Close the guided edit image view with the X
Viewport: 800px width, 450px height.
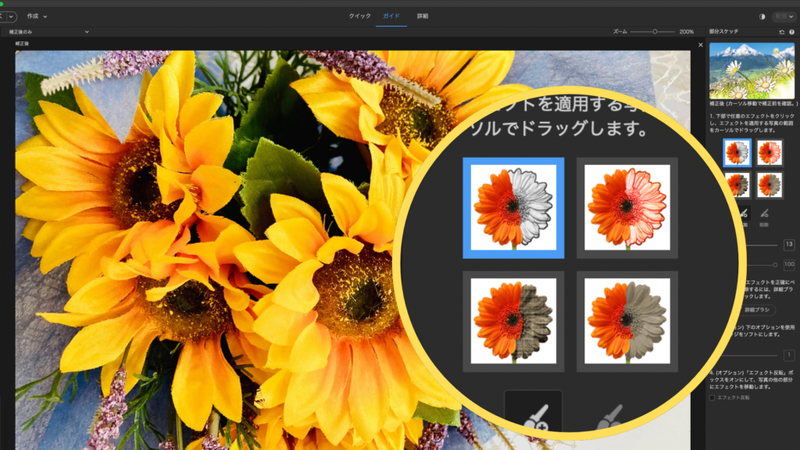point(701,45)
